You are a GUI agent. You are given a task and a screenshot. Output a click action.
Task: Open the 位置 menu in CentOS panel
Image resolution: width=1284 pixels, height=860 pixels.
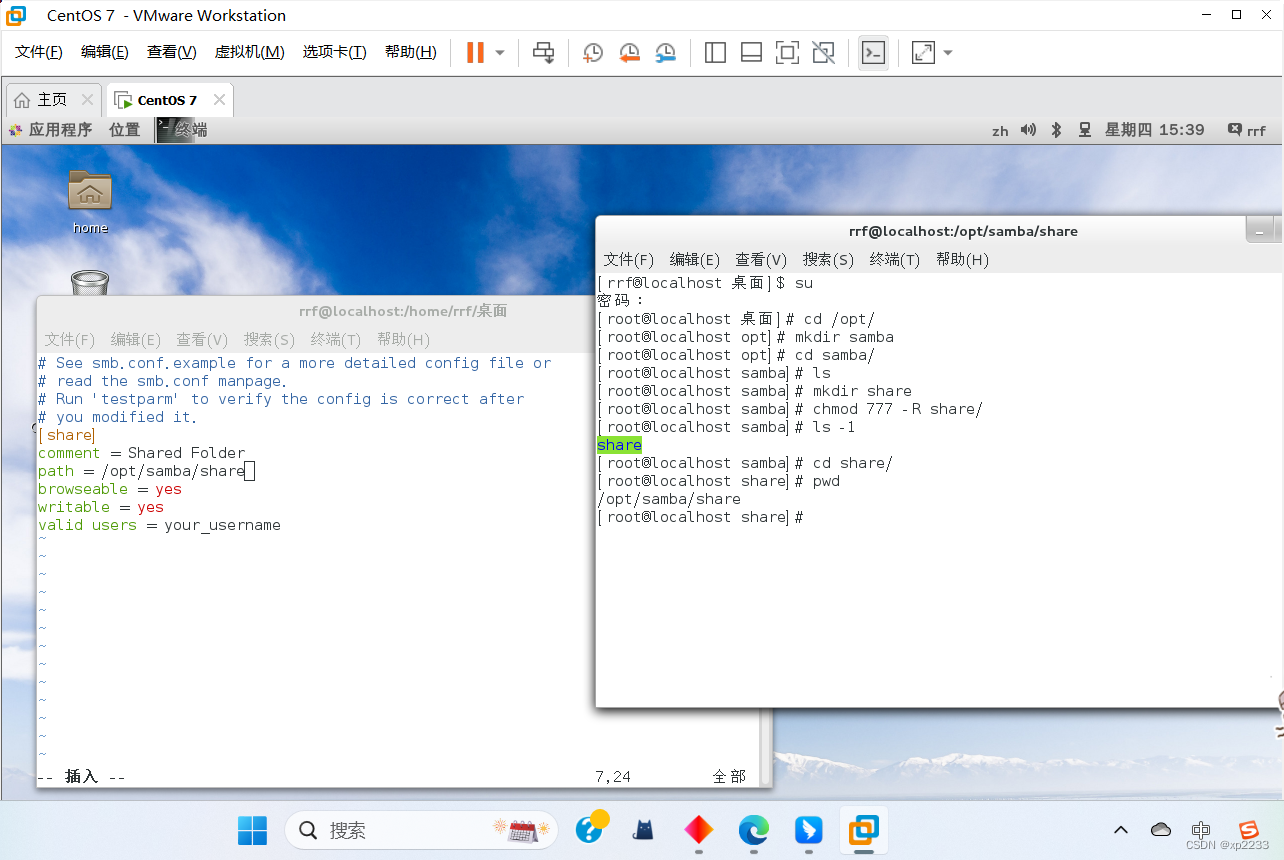point(125,130)
